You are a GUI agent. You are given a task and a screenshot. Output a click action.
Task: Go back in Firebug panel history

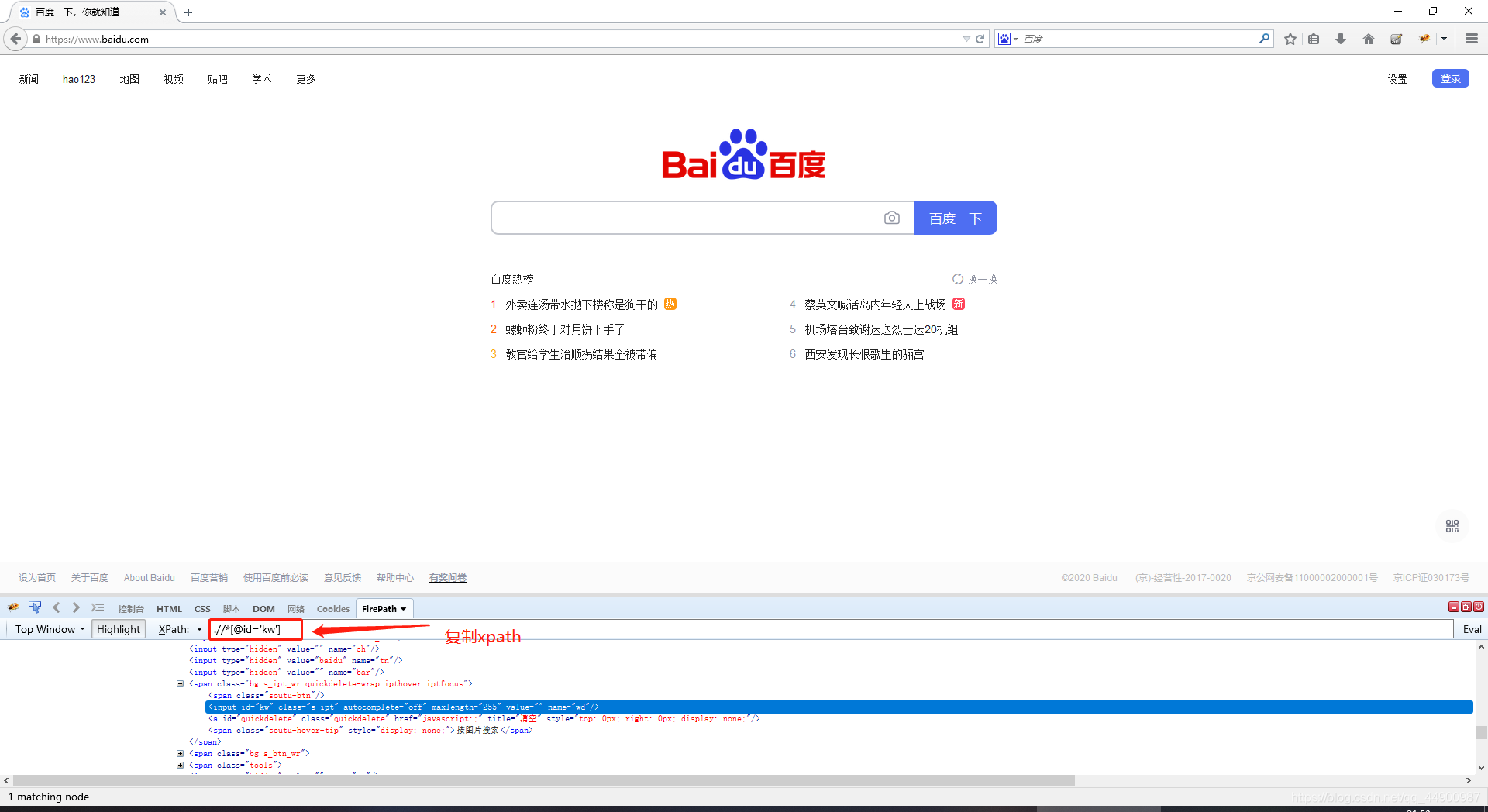[56, 607]
